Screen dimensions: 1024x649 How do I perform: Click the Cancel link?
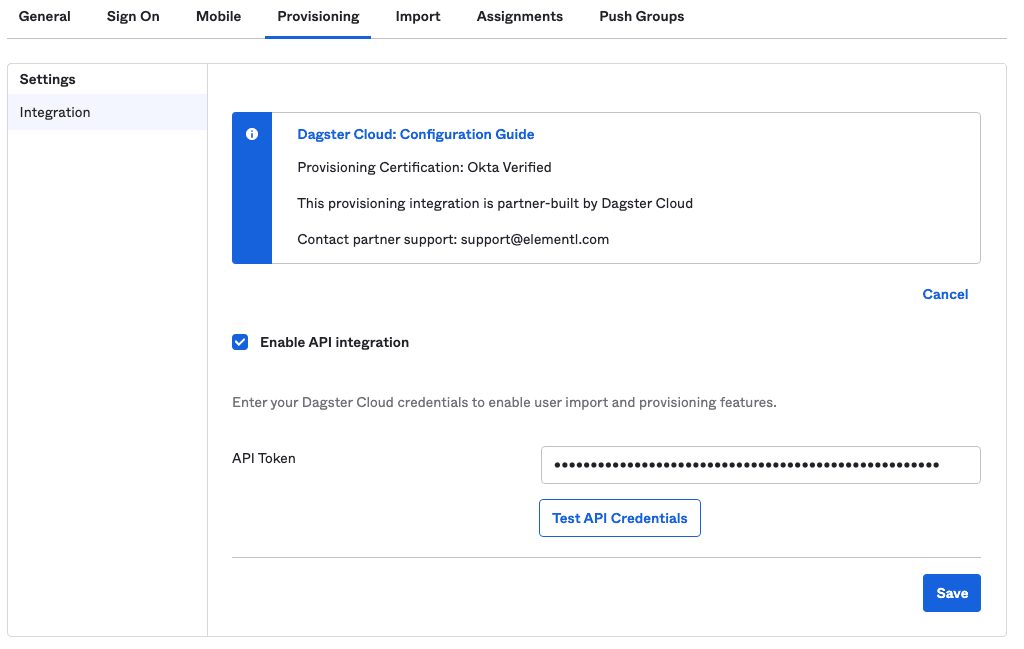coord(944,294)
